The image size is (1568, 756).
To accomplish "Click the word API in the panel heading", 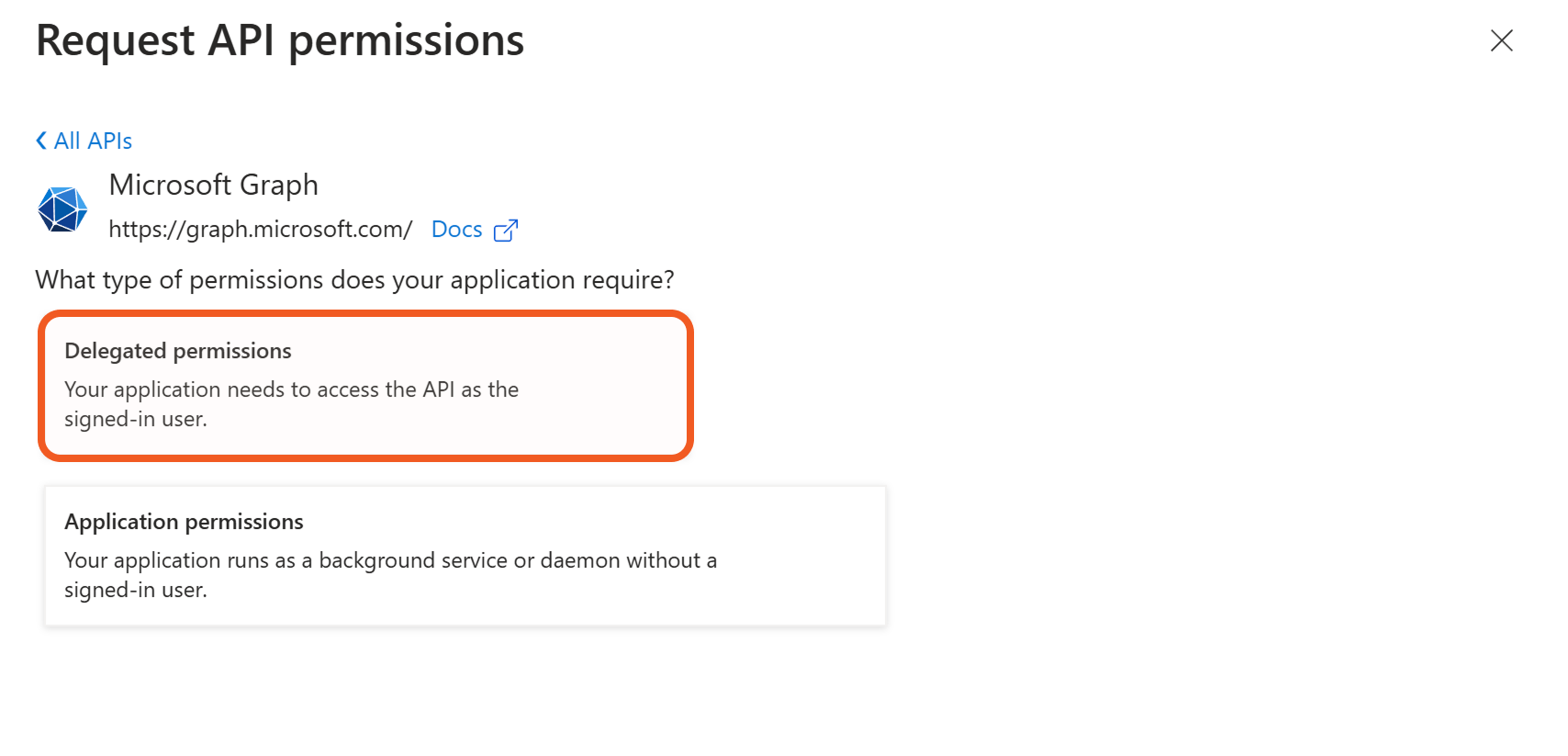I will point(241,40).
